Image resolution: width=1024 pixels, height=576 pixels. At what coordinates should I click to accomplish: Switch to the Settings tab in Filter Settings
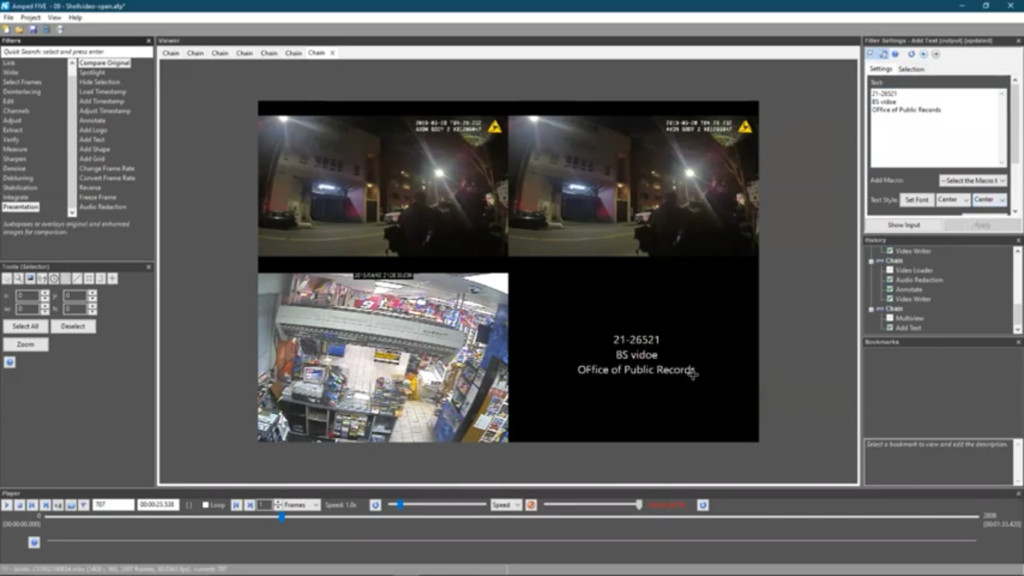coord(880,69)
